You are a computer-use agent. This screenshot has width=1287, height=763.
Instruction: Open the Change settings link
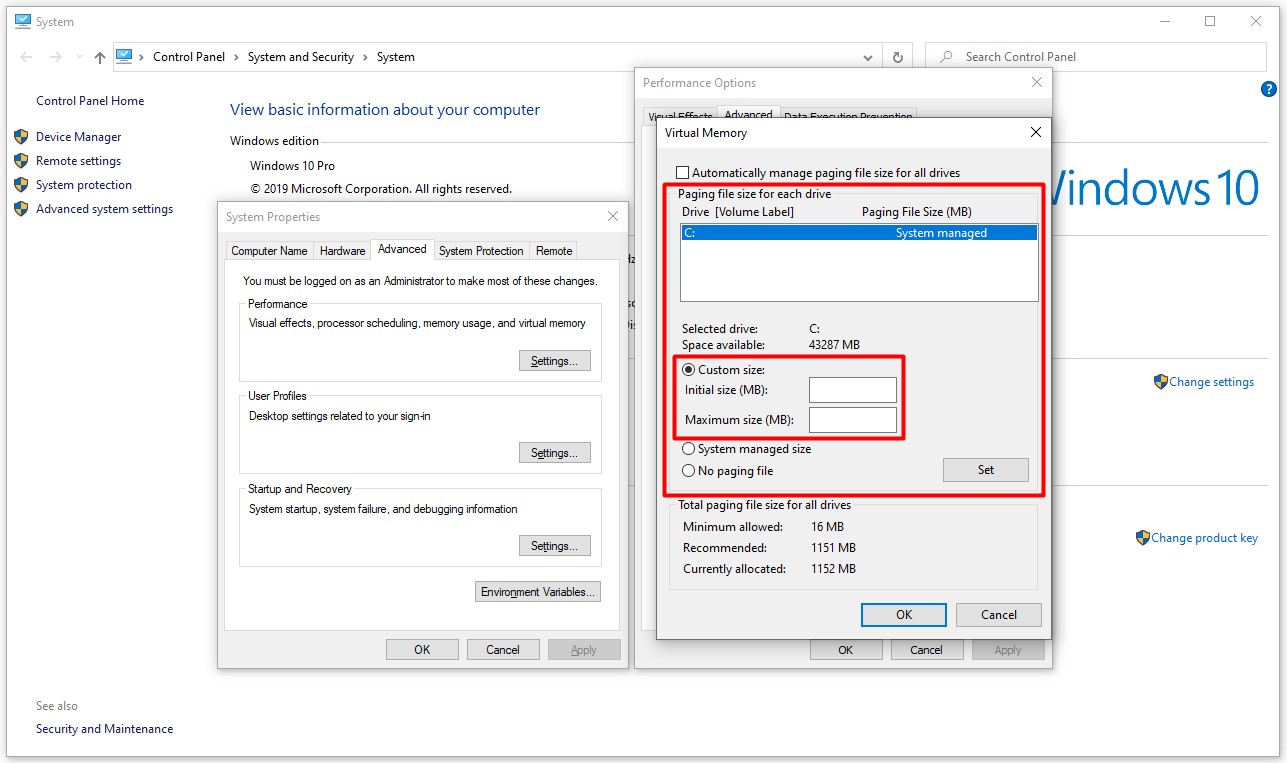(1211, 382)
